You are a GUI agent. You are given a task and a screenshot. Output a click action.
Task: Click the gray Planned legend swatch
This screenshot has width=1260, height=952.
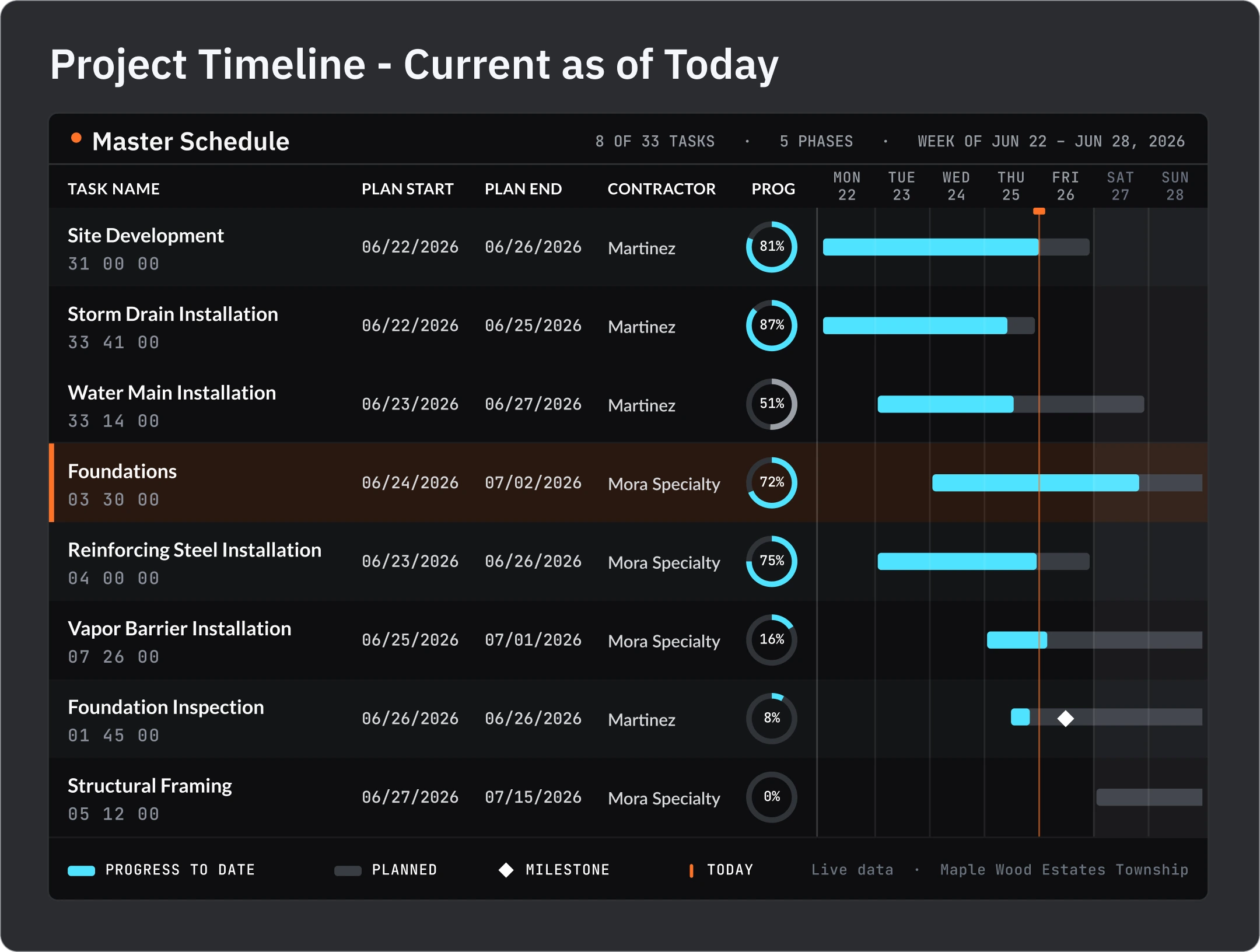348,870
